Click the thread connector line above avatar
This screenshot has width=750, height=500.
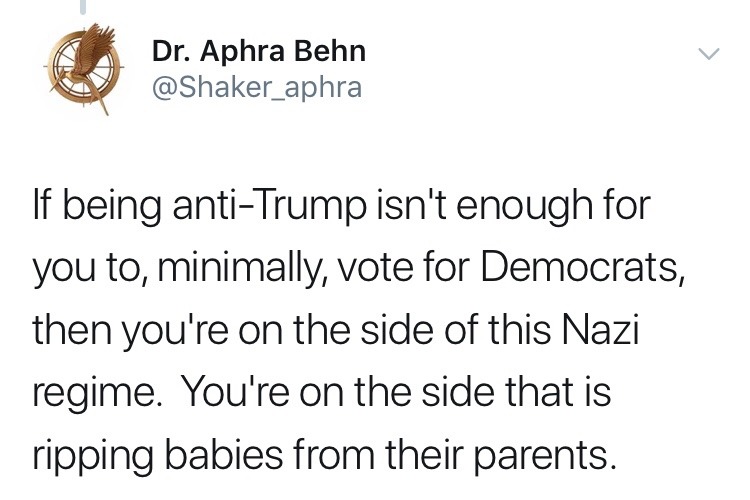tap(84, 8)
